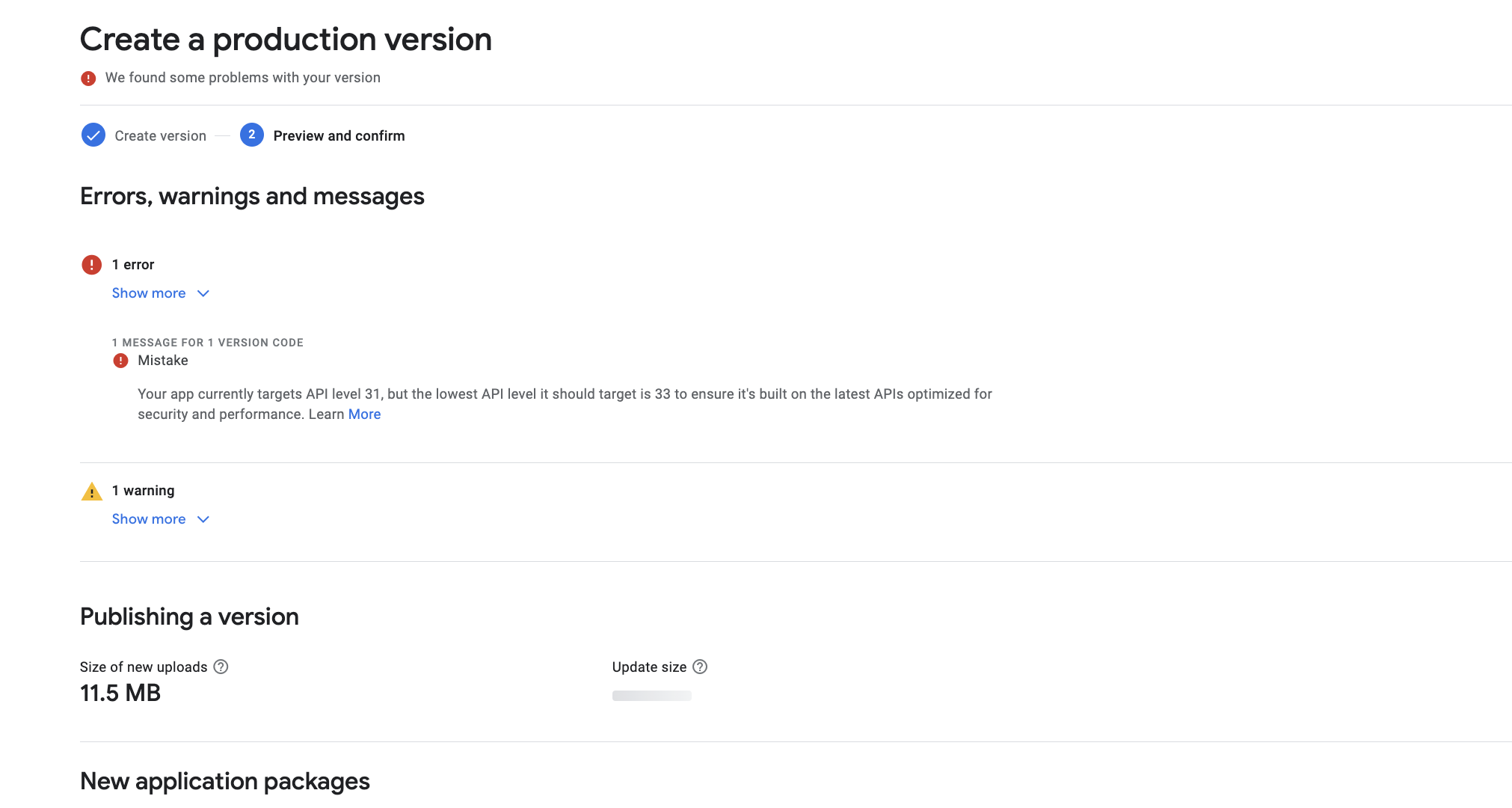Click the red icon next to 1 error

click(91, 265)
